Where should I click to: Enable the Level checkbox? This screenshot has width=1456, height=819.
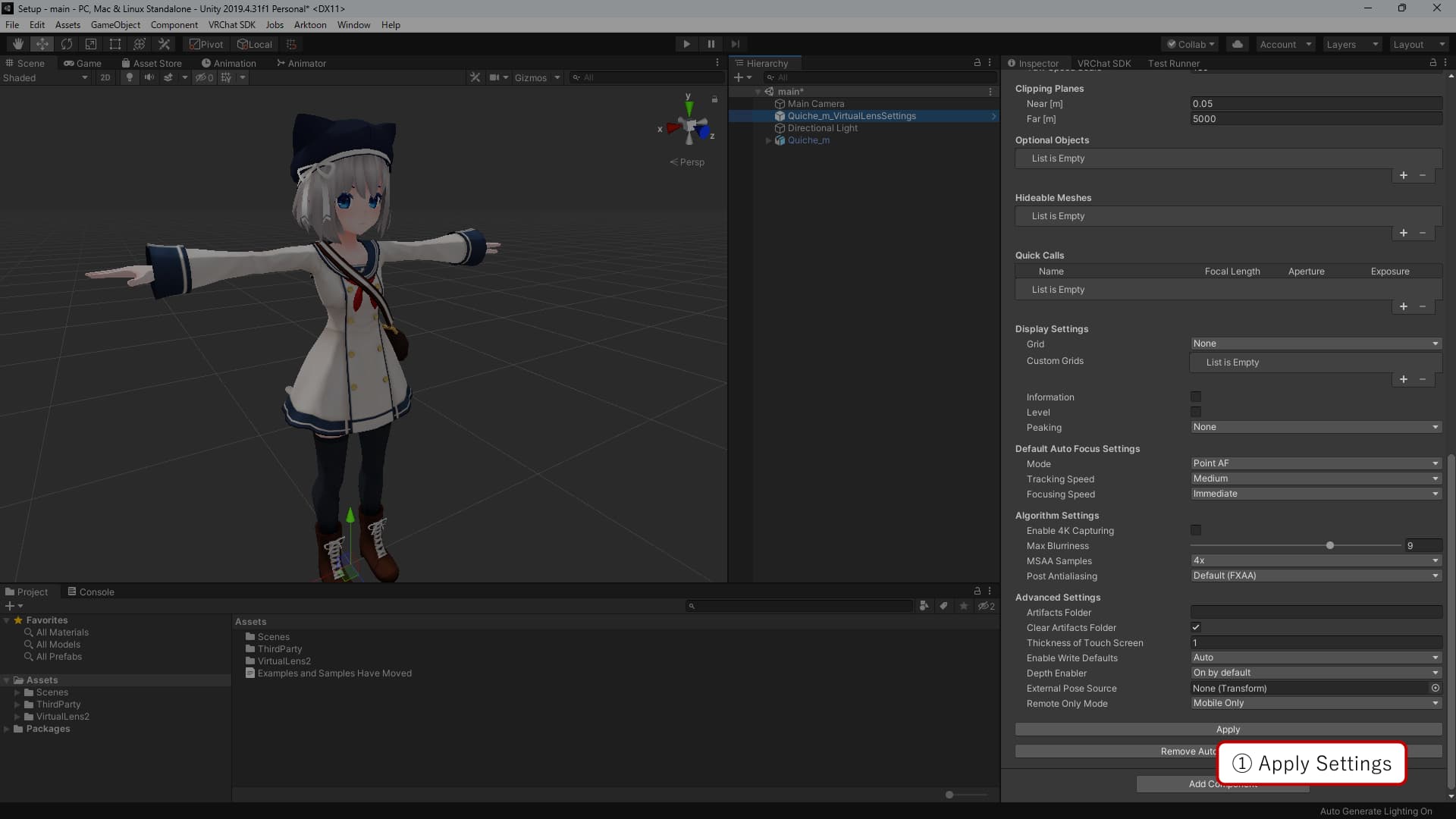point(1196,412)
